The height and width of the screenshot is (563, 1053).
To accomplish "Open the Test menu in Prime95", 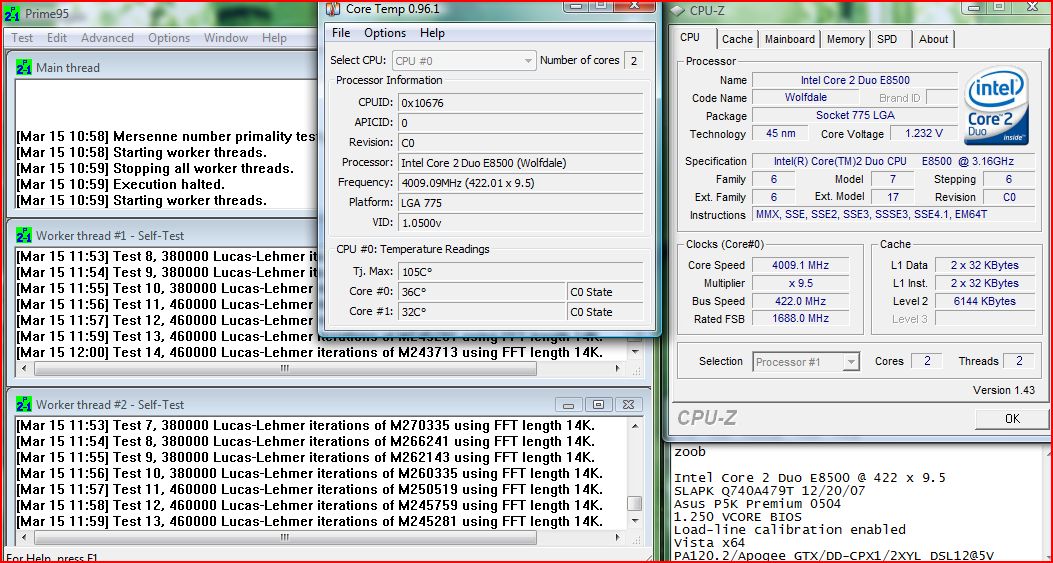I will (22, 38).
